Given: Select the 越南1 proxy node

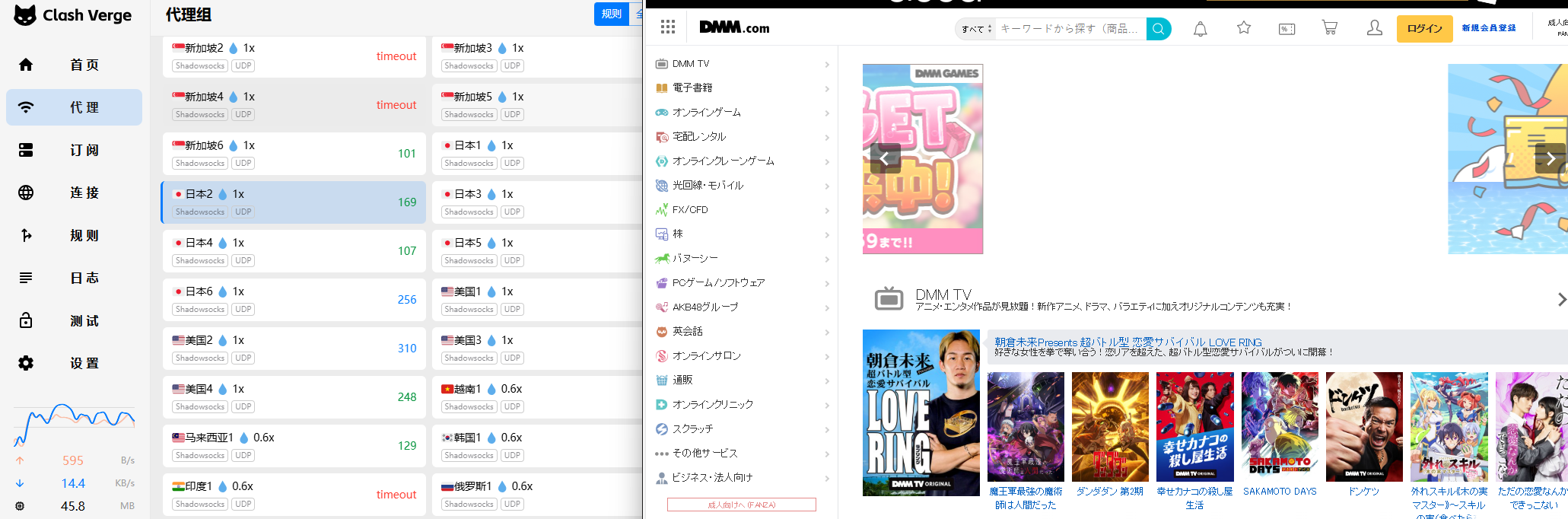Looking at the screenshot, I should pyautogui.click(x=538, y=397).
